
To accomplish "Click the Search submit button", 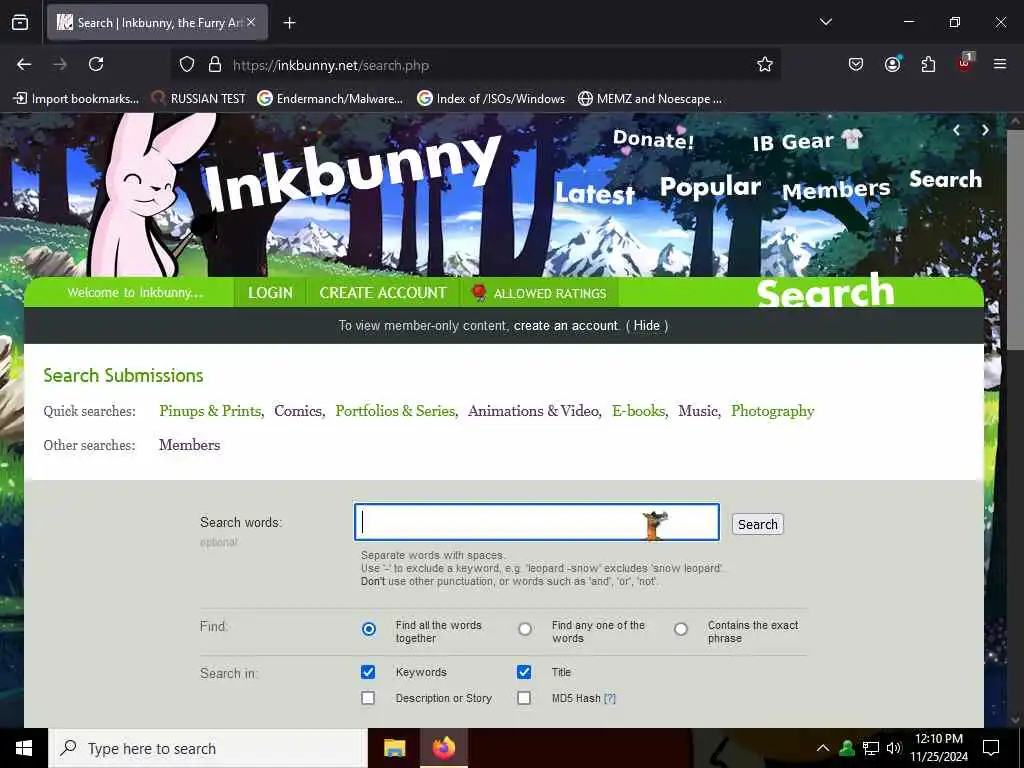I will click(x=758, y=524).
